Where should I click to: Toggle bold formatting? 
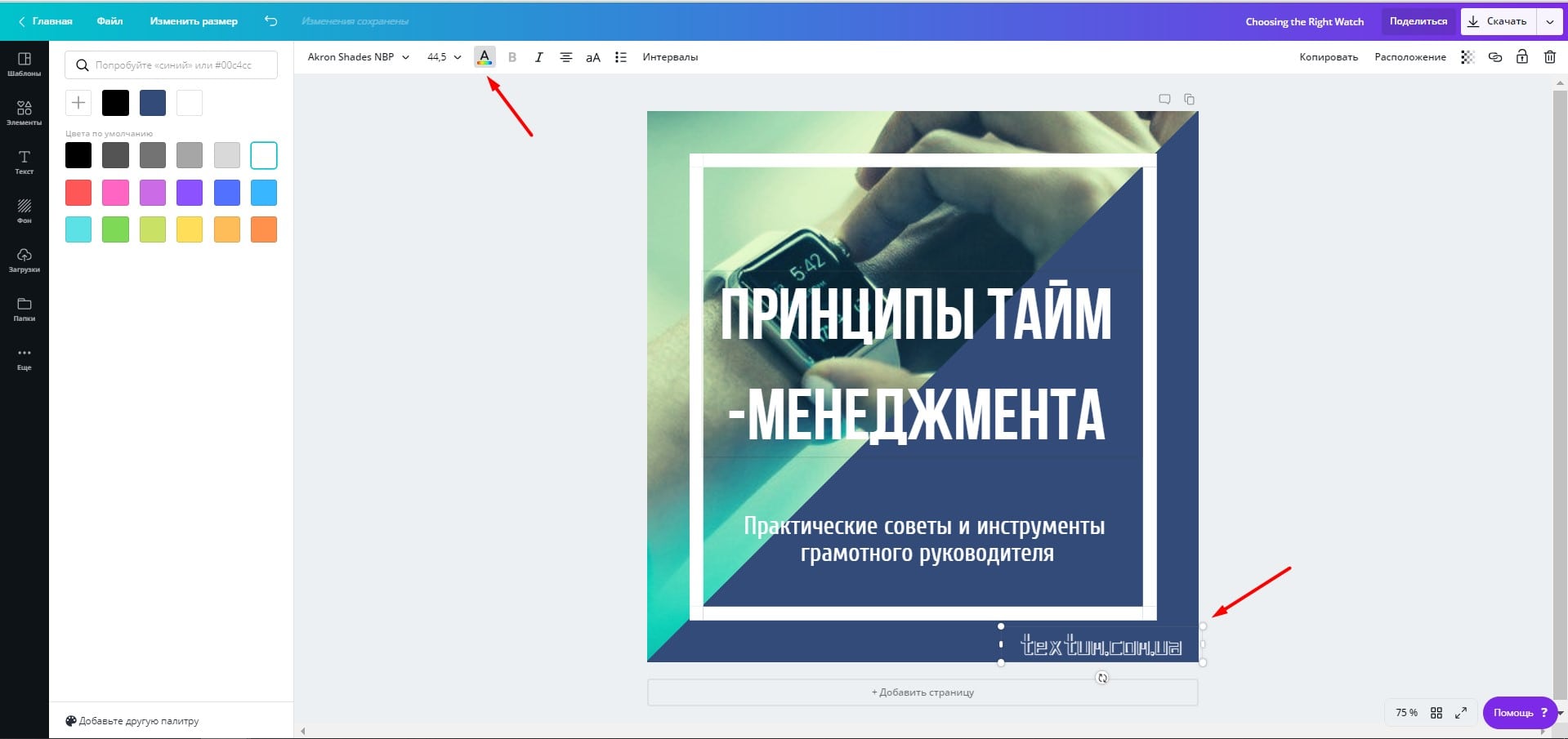[x=512, y=57]
